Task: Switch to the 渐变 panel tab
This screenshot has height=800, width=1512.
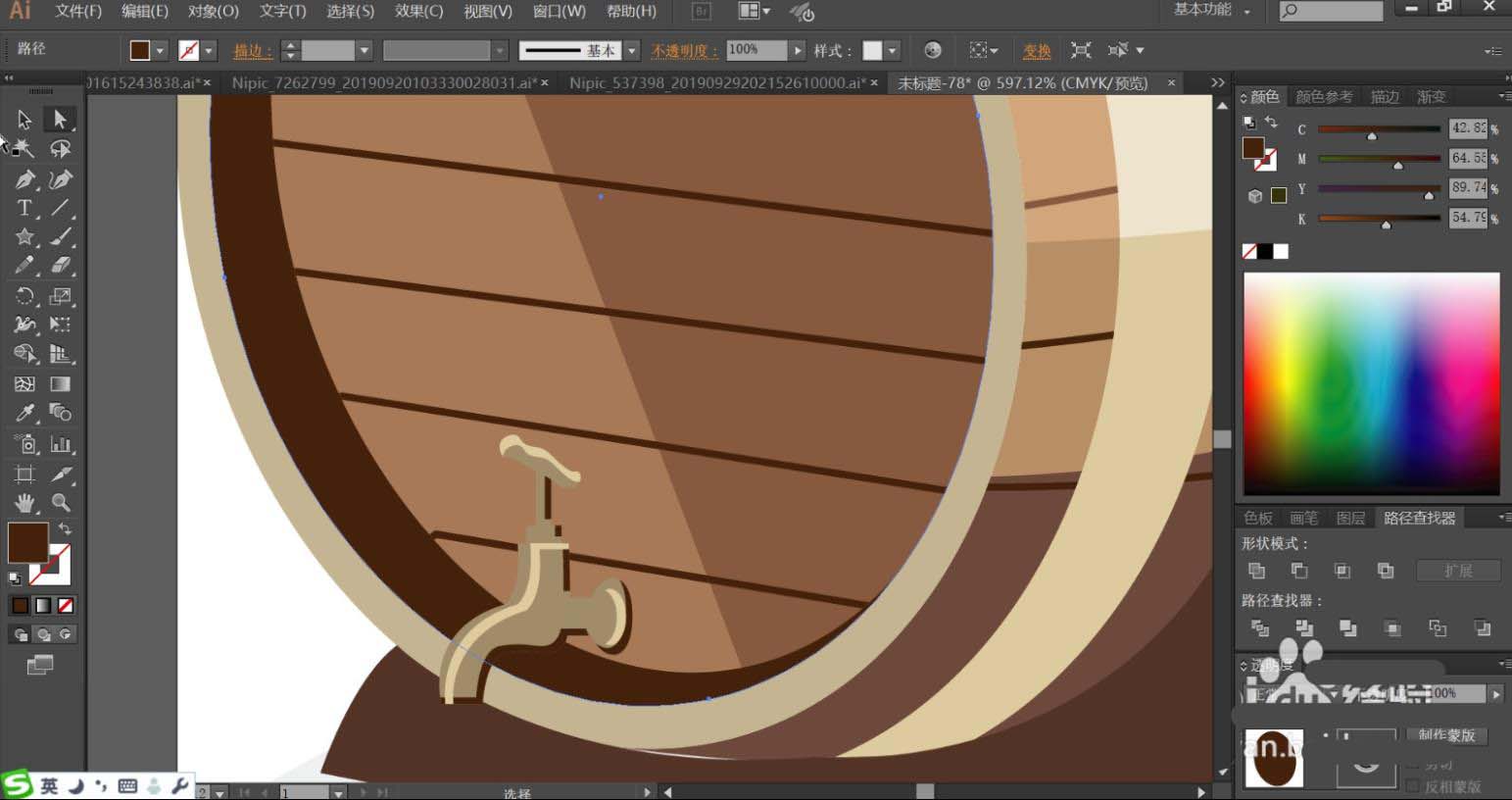Action: pos(1431,96)
